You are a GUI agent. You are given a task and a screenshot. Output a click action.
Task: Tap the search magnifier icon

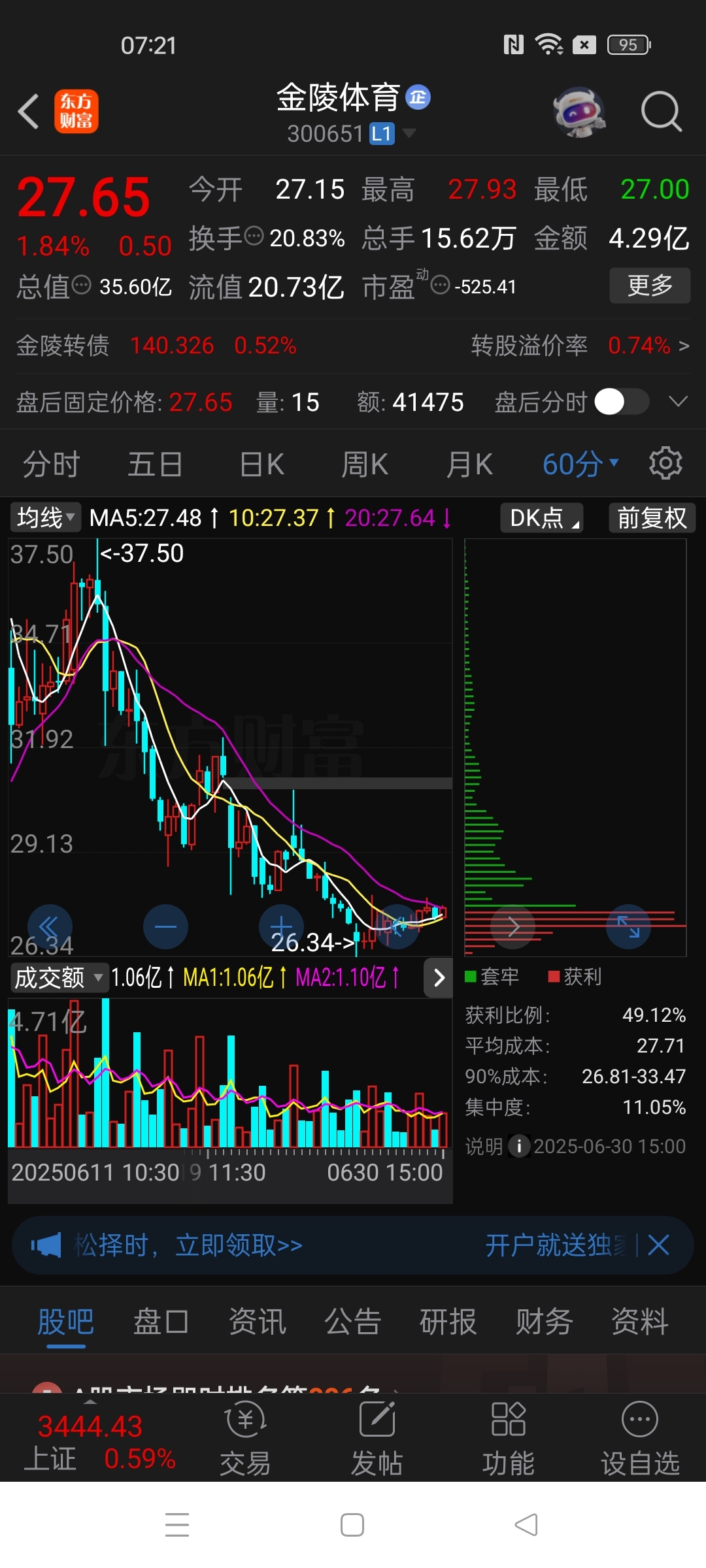[661, 112]
